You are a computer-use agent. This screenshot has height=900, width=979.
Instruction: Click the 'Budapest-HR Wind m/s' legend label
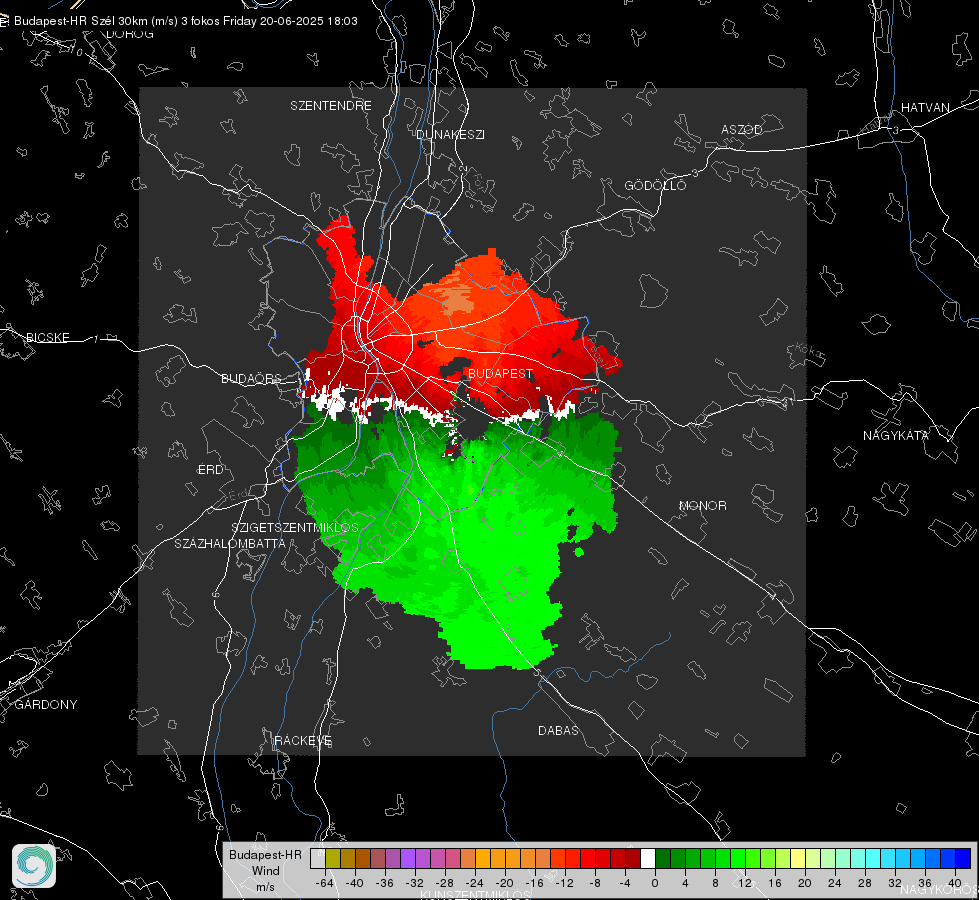coord(265,871)
